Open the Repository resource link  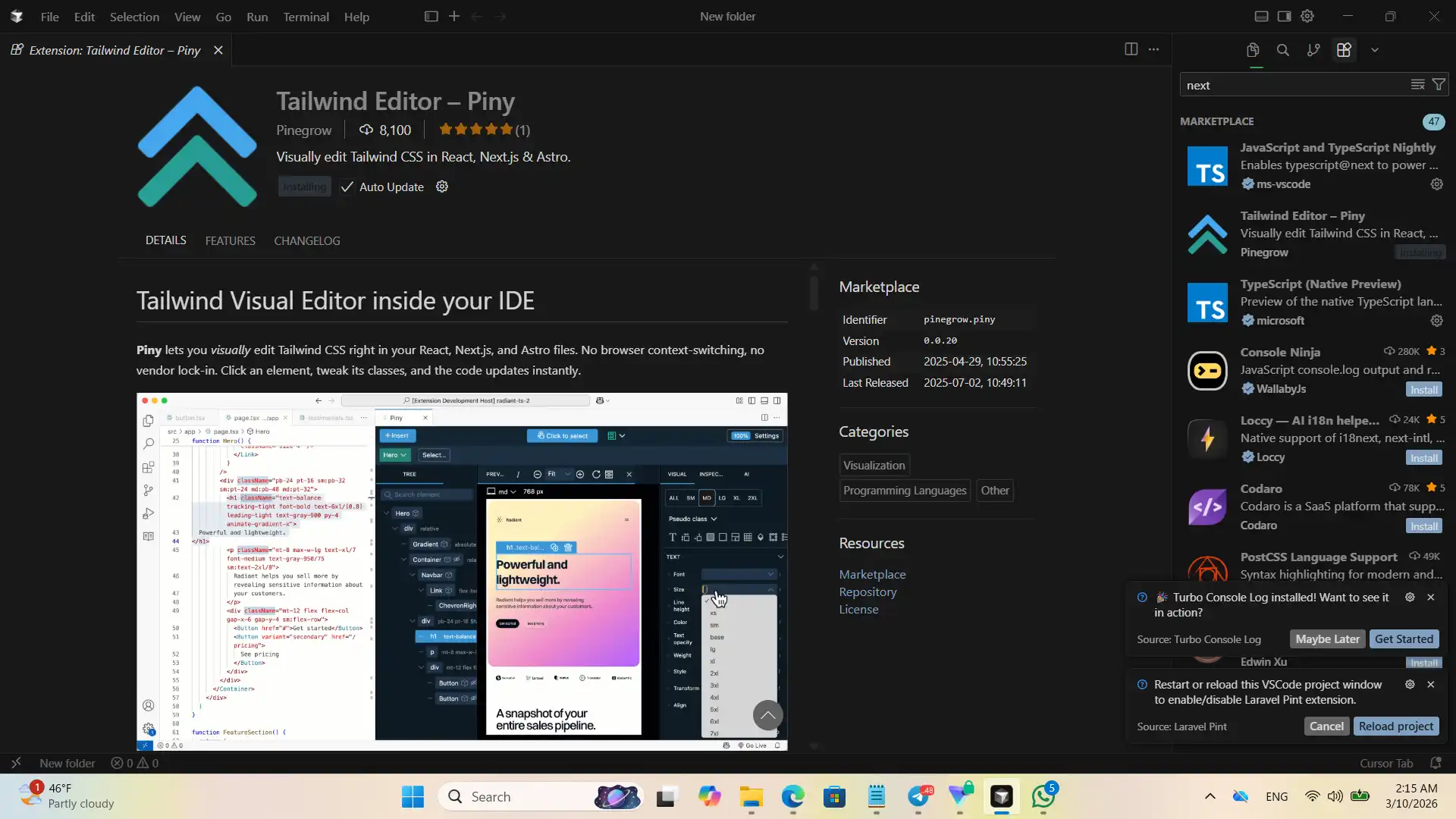pos(868,592)
